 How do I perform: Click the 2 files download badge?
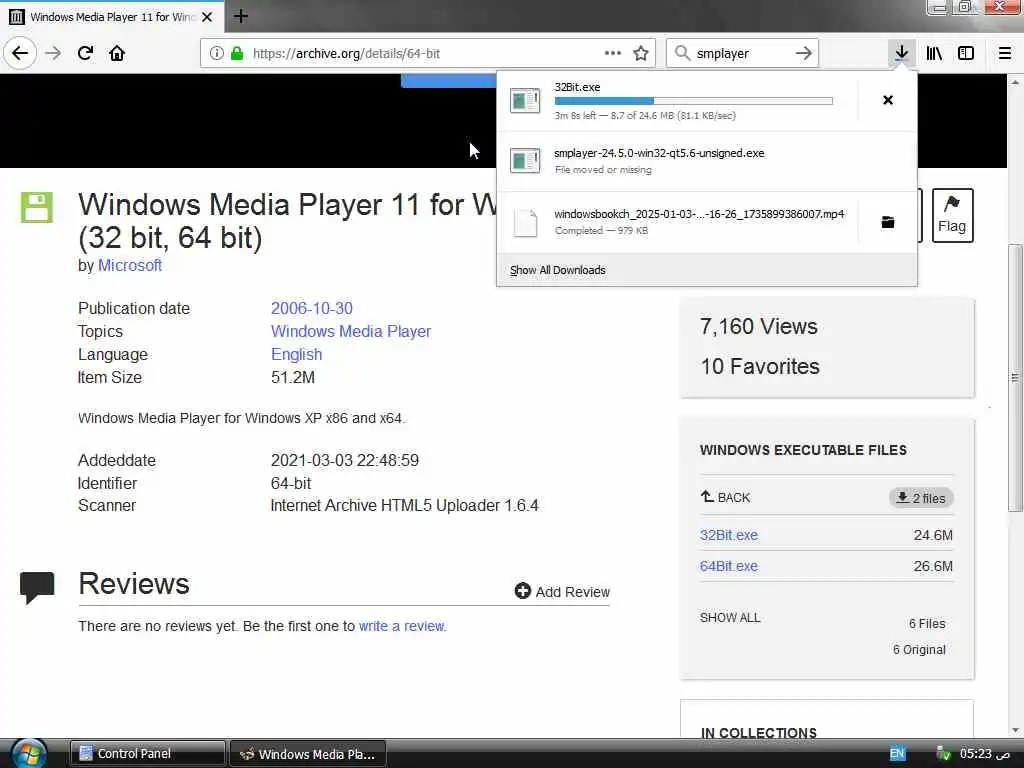(921, 498)
